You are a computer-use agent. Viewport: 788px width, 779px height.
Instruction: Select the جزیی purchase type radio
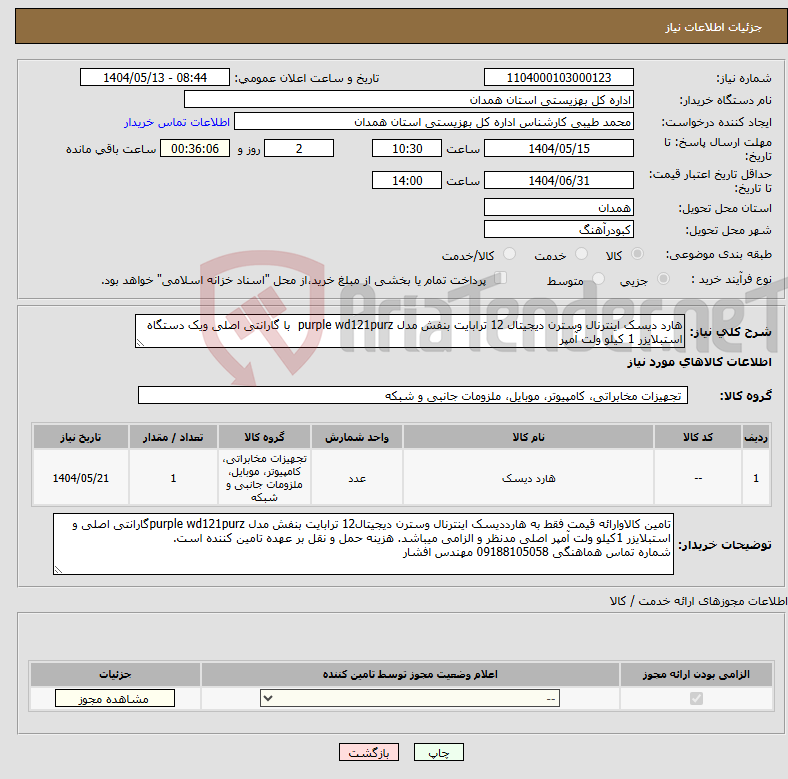[663, 278]
